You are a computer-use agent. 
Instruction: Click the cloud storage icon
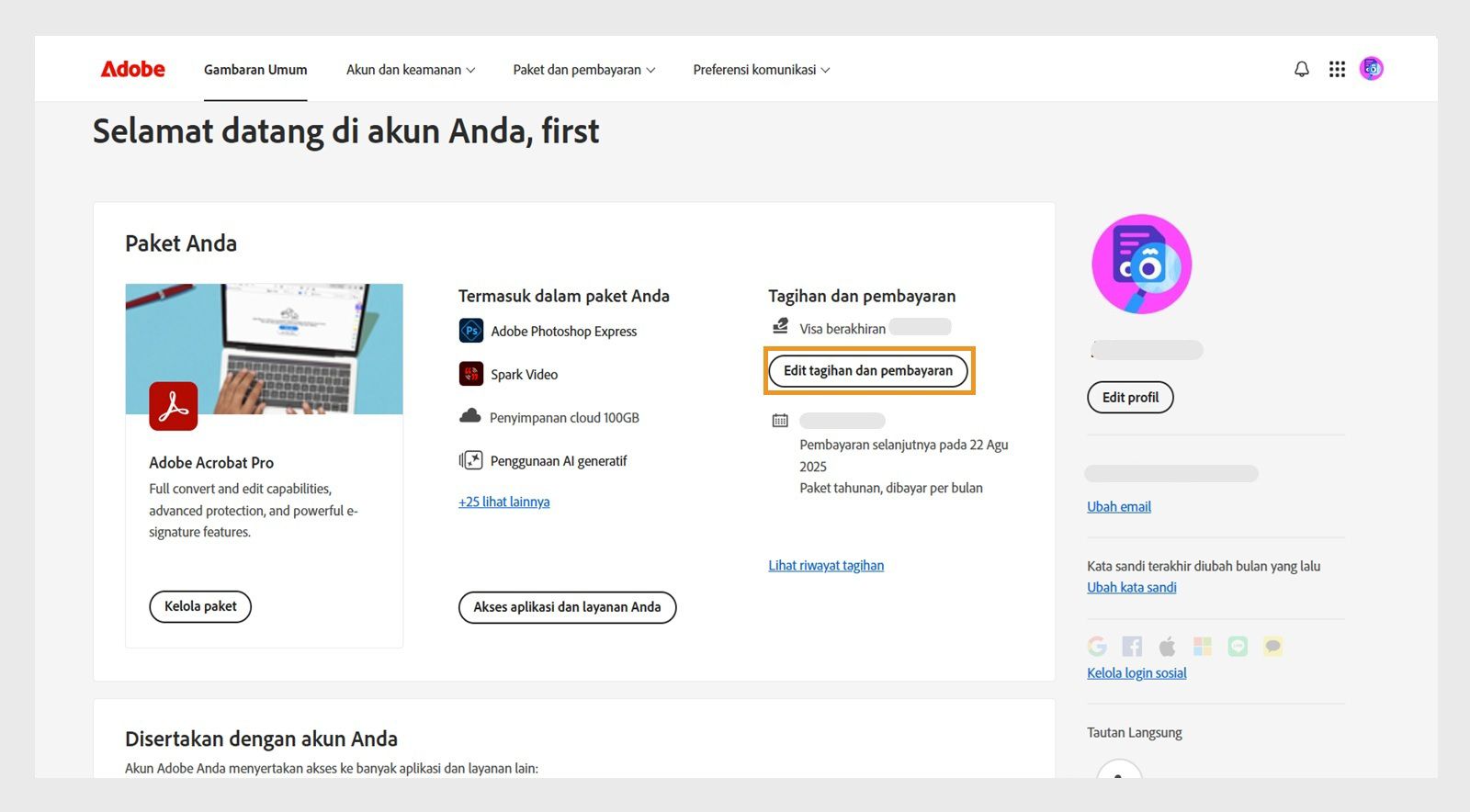coord(470,417)
